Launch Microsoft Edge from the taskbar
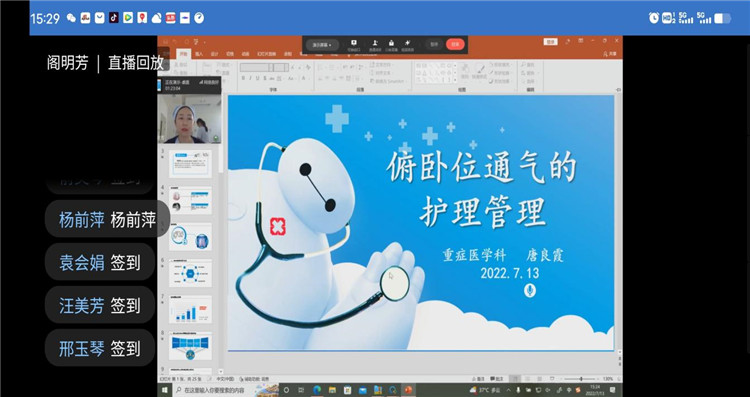750x397 pixels. pyautogui.click(x=317, y=390)
